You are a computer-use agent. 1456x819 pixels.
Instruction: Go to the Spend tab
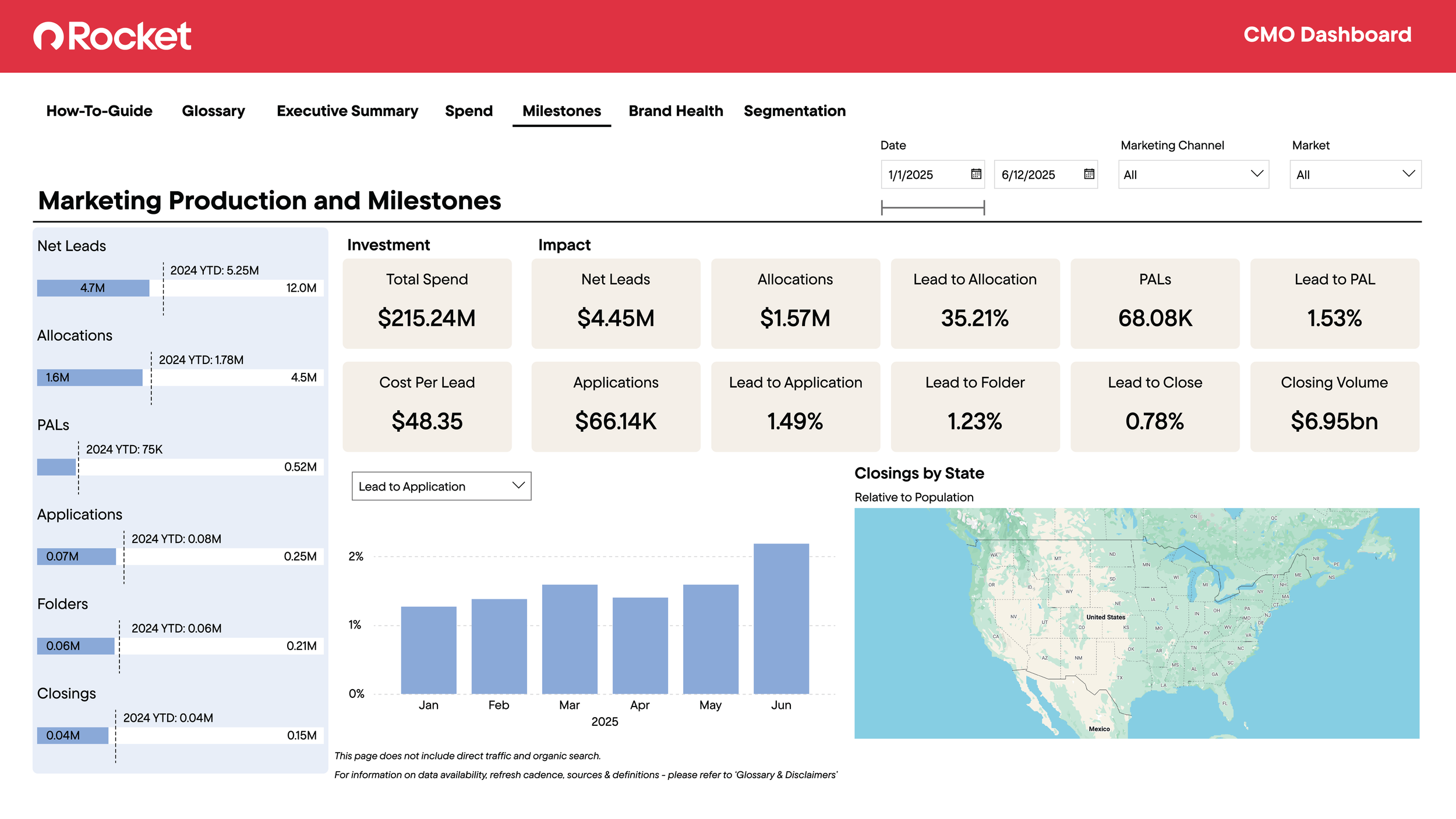pos(468,111)
